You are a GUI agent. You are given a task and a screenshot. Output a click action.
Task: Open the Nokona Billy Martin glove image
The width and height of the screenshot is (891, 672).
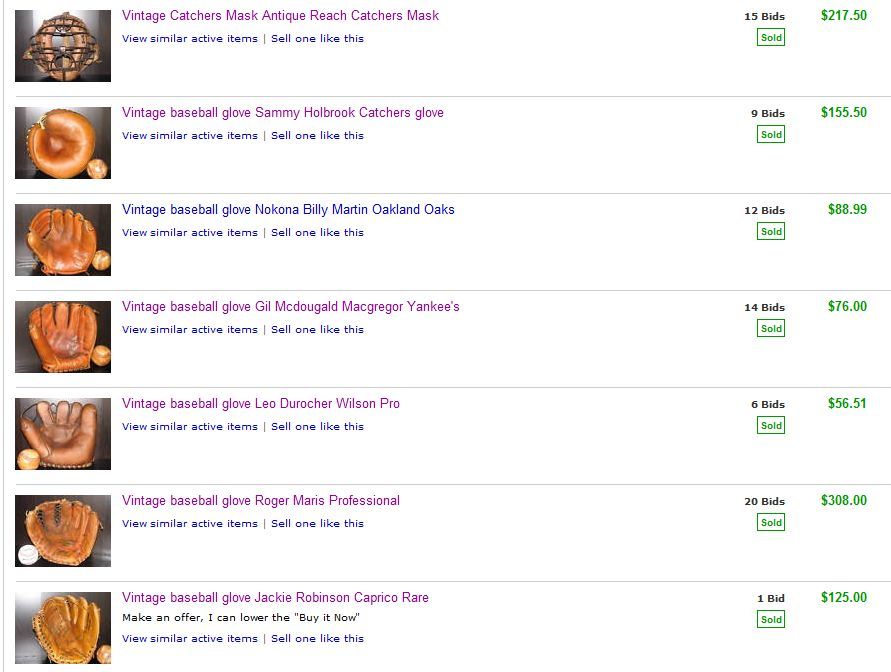[63, 240]
